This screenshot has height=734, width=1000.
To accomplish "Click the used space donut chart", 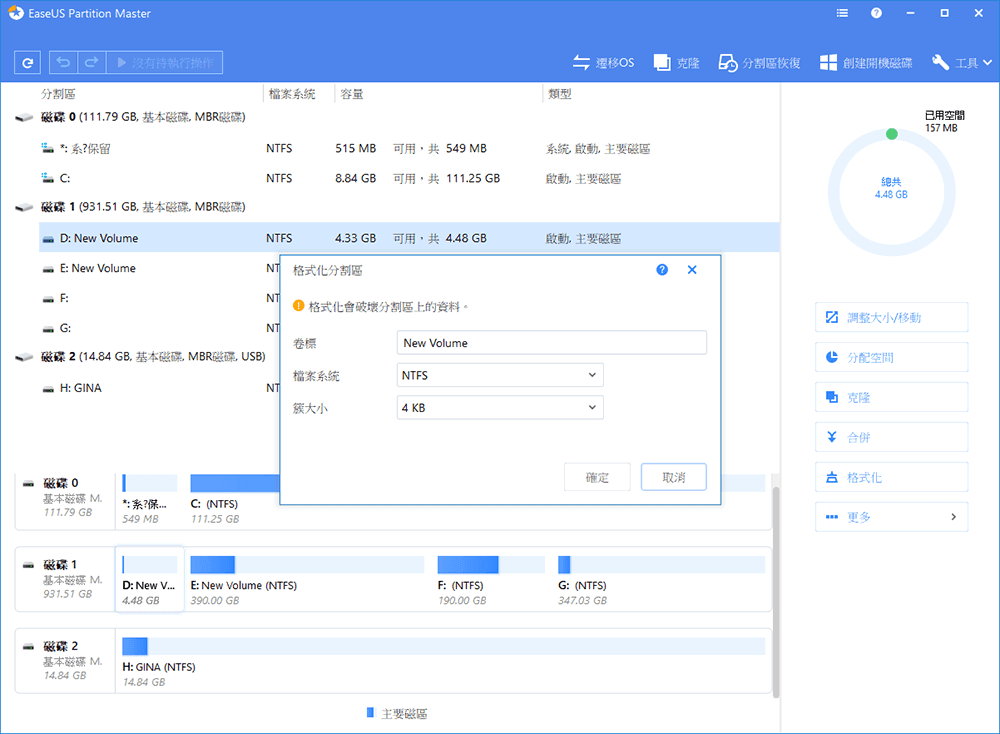I will (891, 192).
